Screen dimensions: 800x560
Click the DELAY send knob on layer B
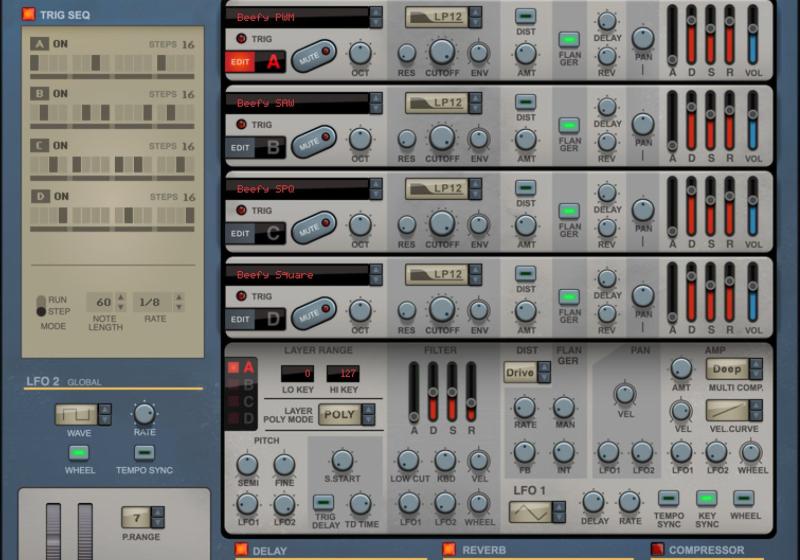[607, 108]
